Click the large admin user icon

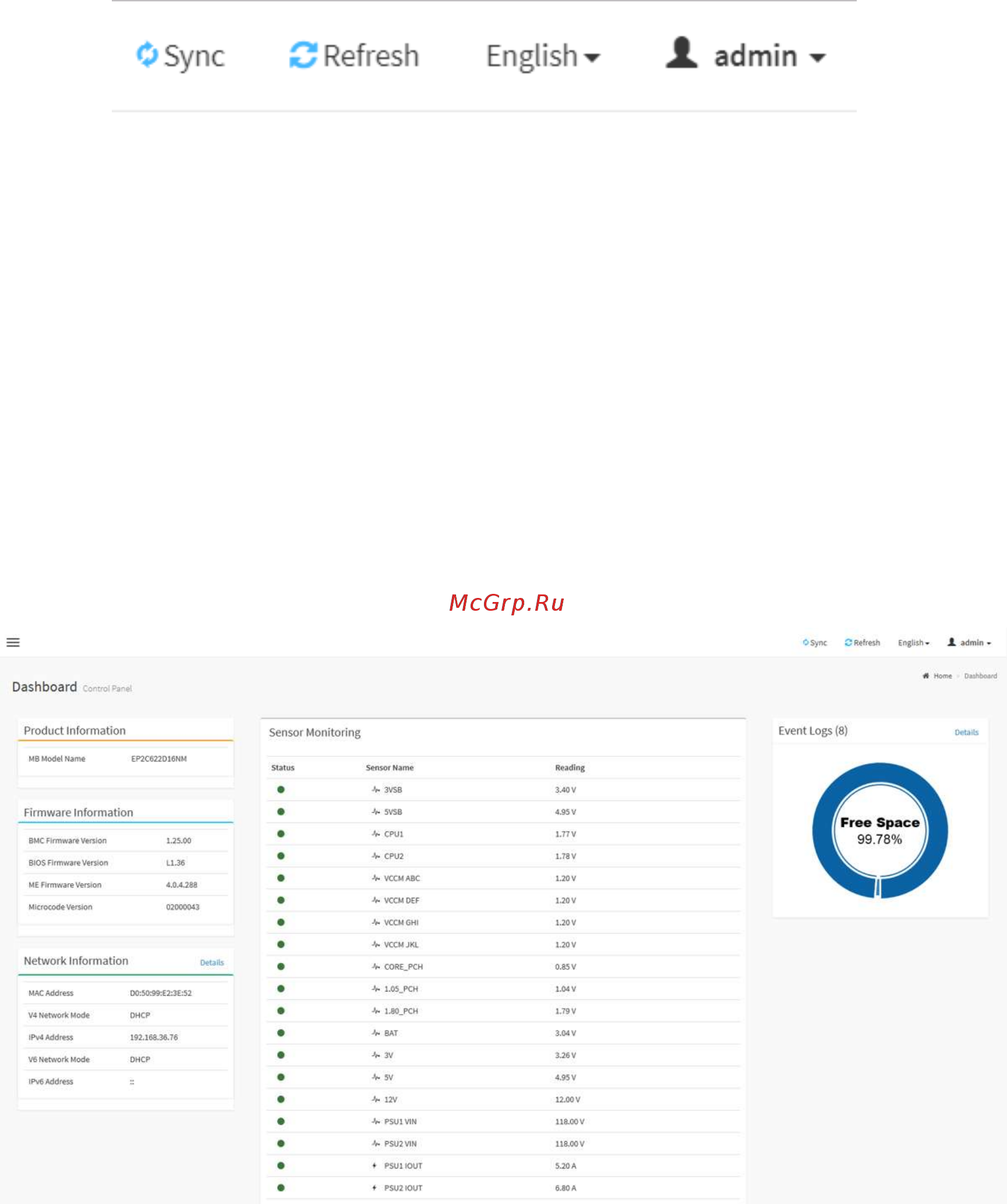682,52
